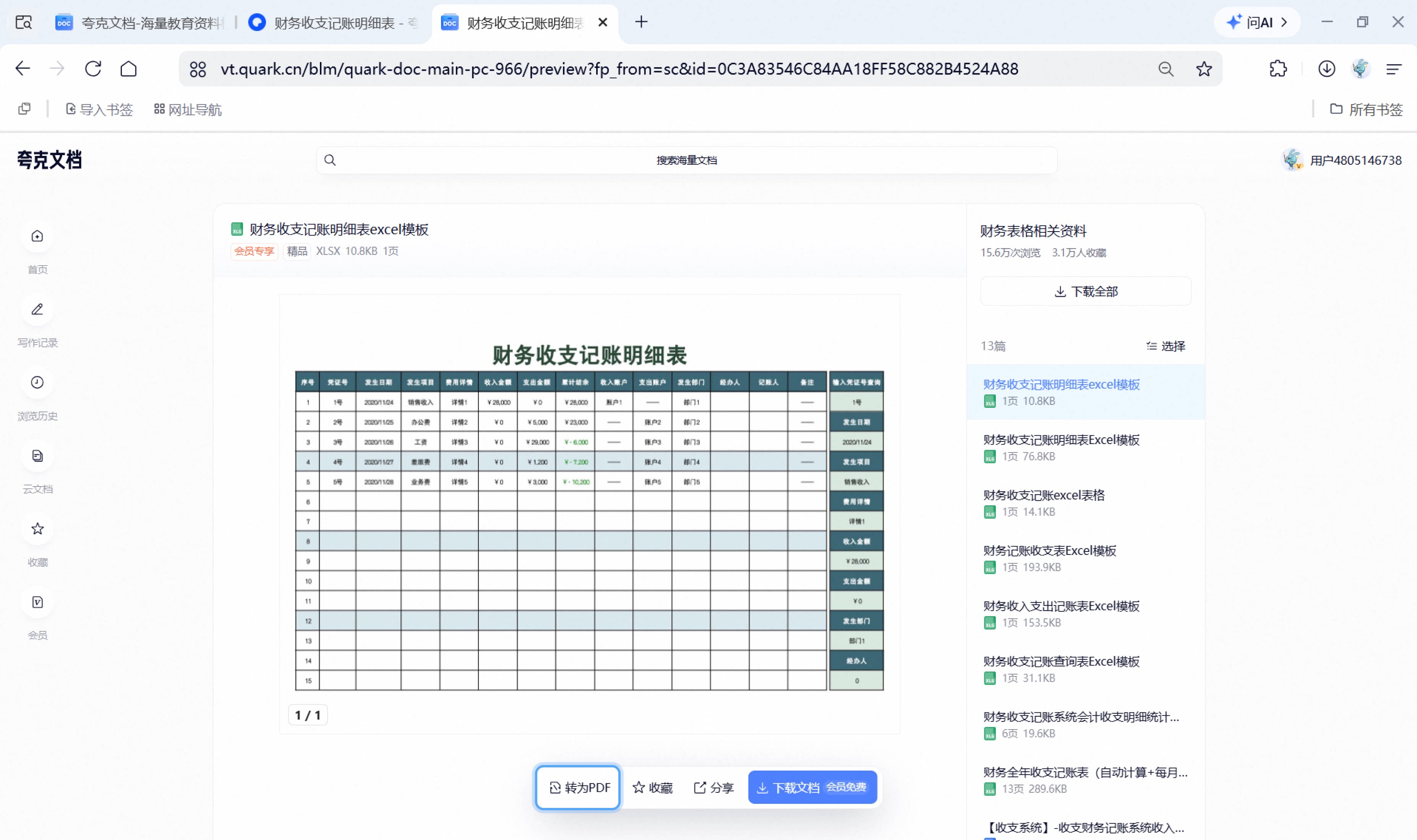Open the 会员 sidebar icon
This screenshot has width=1417, height=840.
click(x=37, y=602)
